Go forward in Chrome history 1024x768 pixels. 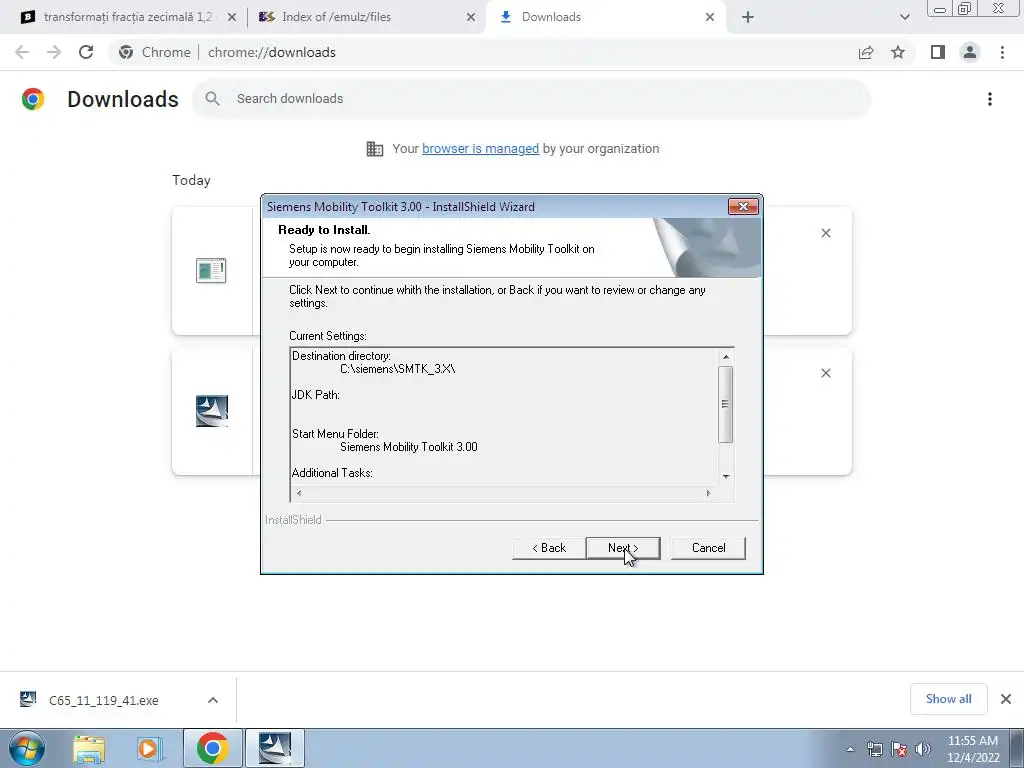pos(54,52)
